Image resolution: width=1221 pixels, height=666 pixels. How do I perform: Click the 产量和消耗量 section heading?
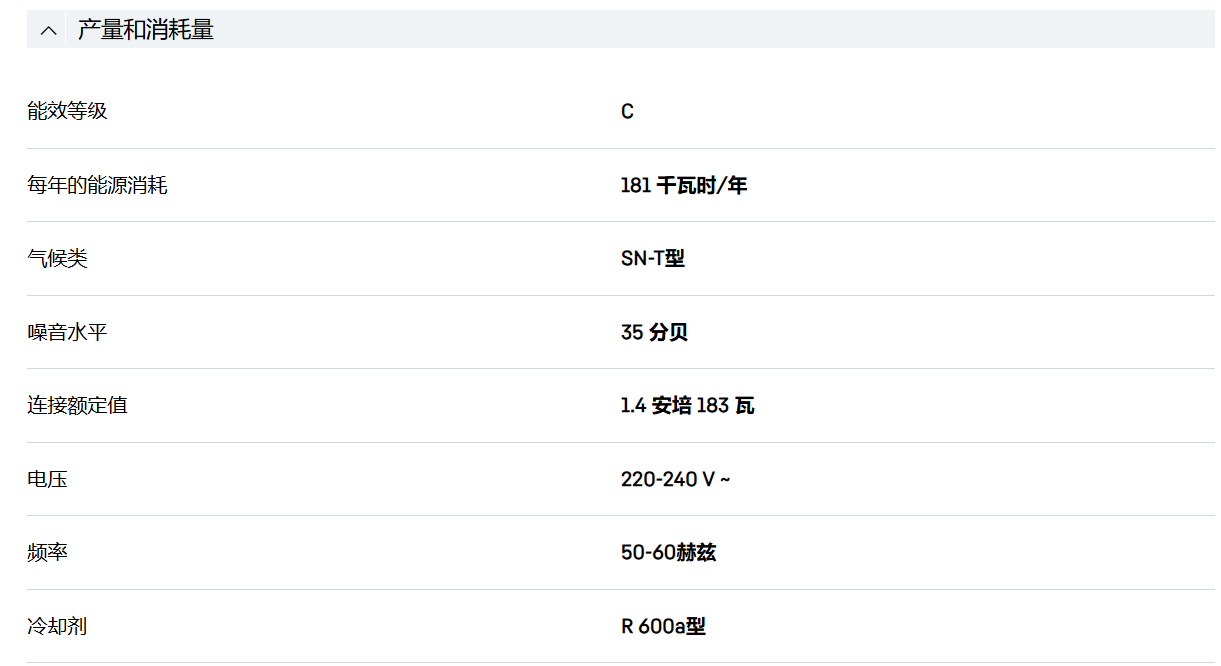point(146,30)
